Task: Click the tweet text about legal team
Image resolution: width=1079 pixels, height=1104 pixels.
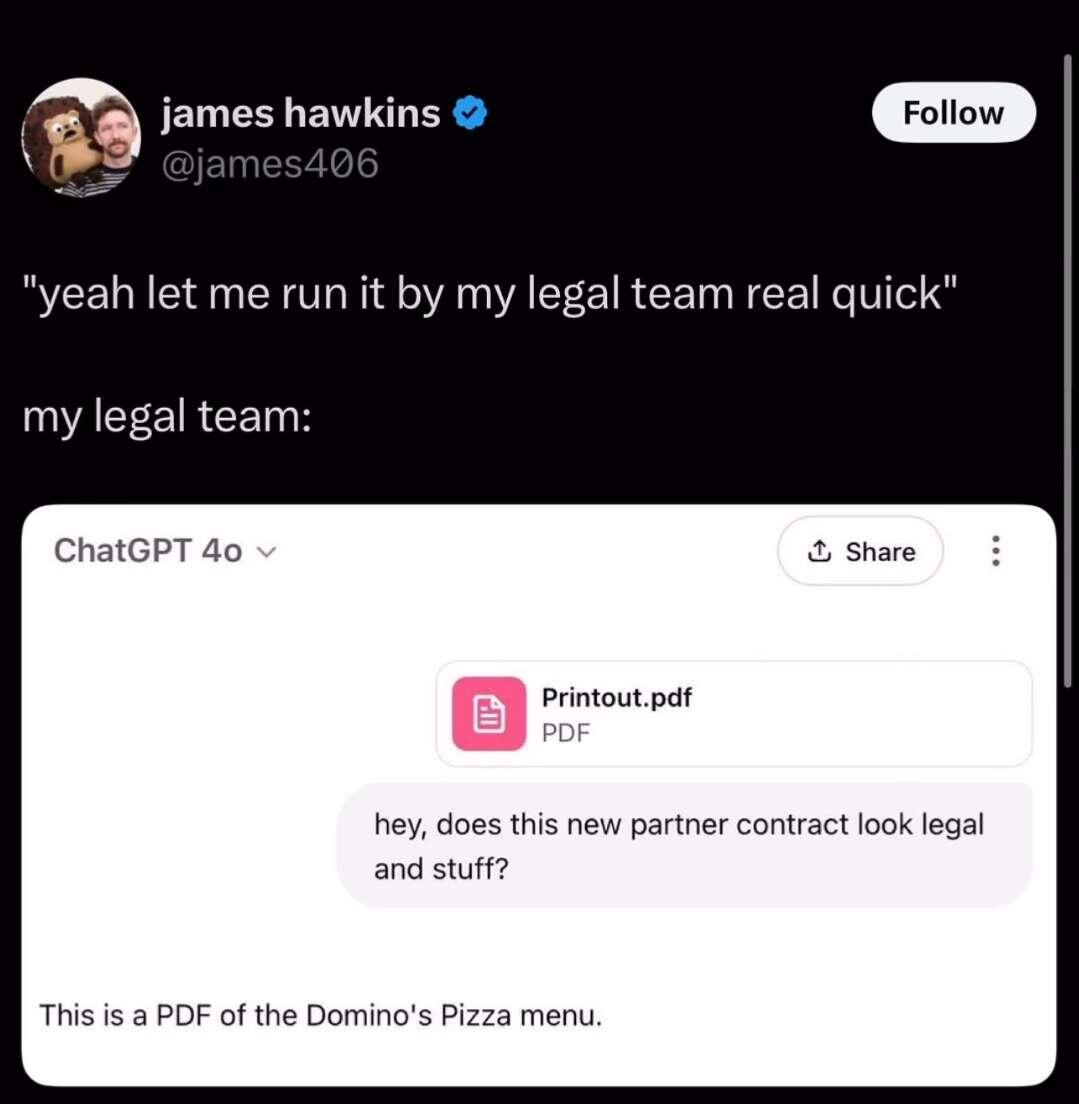Action: point(490,294)
